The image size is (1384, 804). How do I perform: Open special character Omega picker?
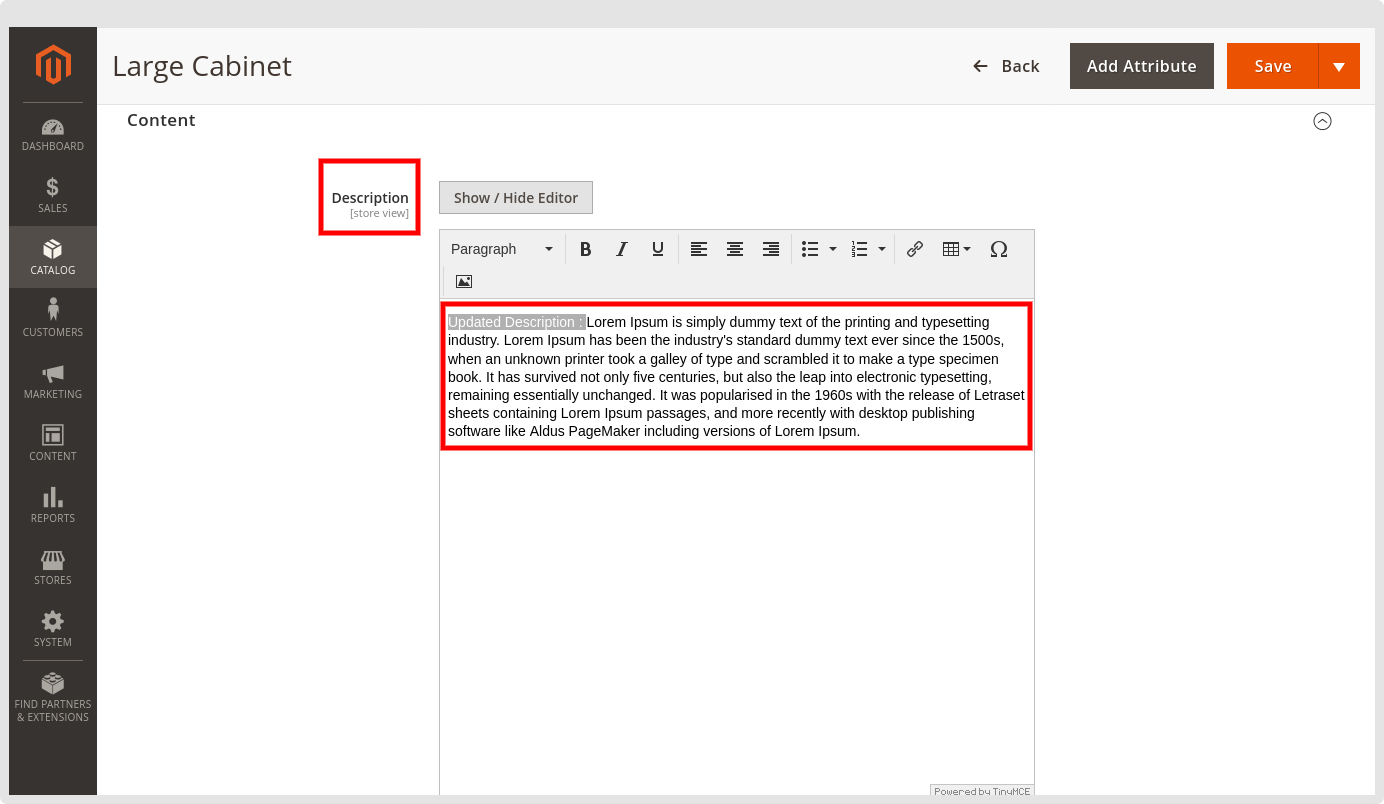click(x=998, y=249)
